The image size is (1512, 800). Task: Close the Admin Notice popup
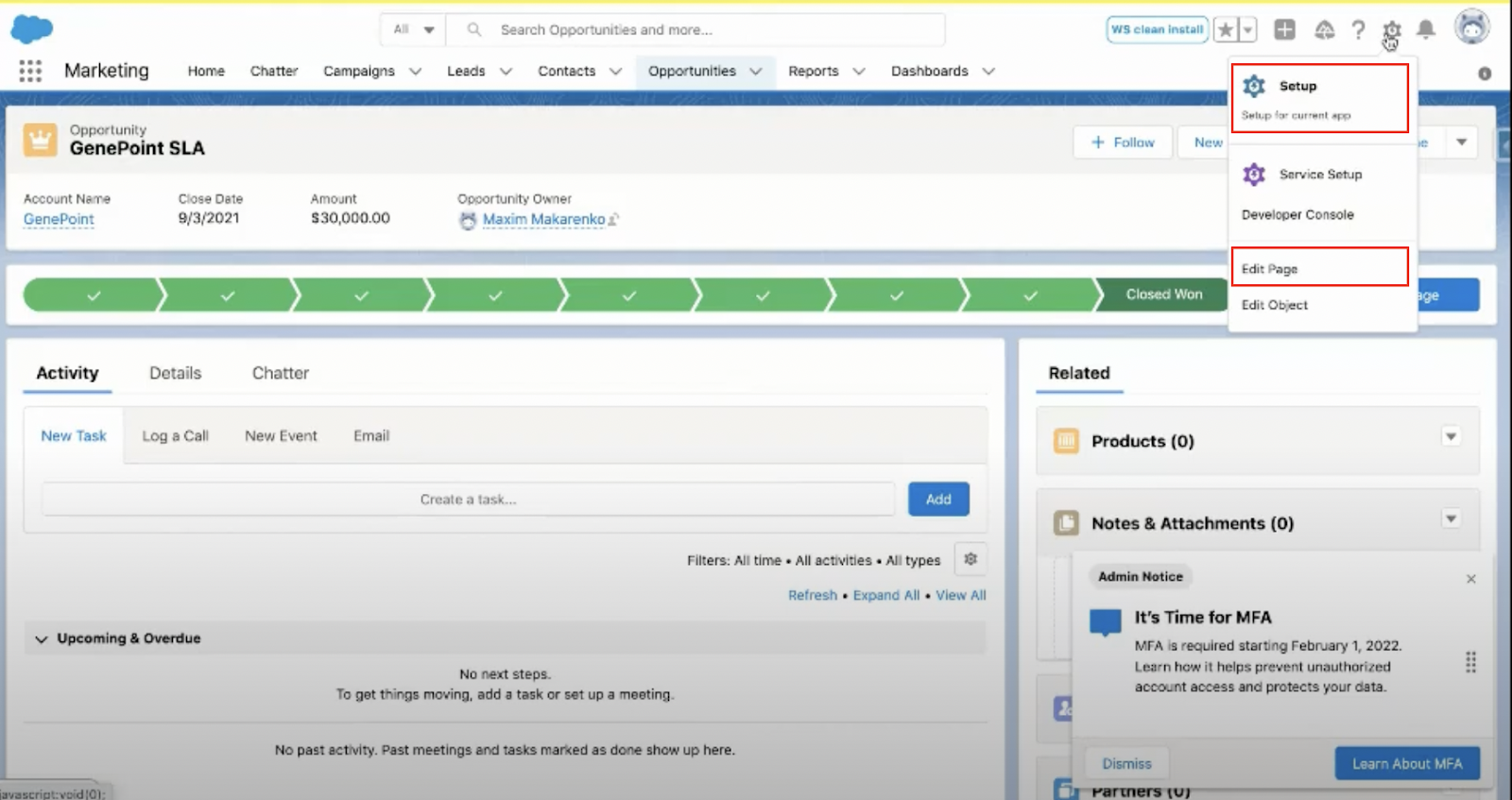pyautogui.click(x=1470, y=579)
